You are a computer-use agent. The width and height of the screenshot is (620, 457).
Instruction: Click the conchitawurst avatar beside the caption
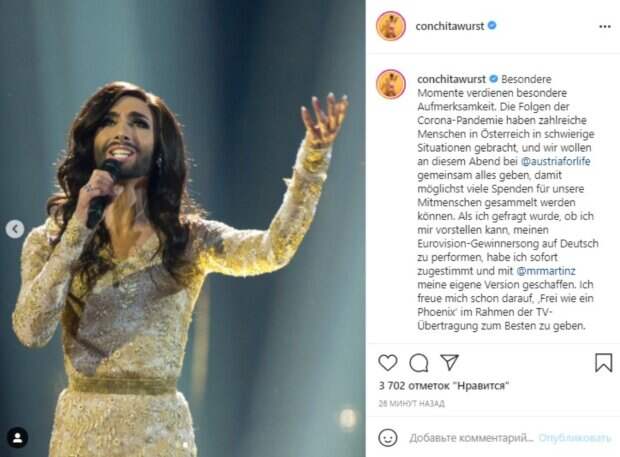(x=391, y=84)
